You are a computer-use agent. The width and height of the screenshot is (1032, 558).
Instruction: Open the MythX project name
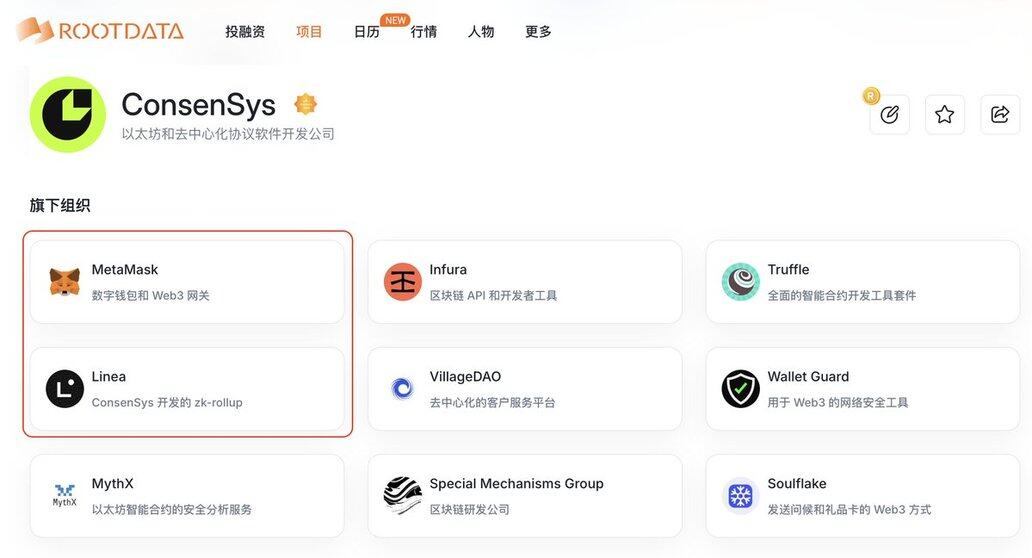pyautogui.click(x=113, y=484)
